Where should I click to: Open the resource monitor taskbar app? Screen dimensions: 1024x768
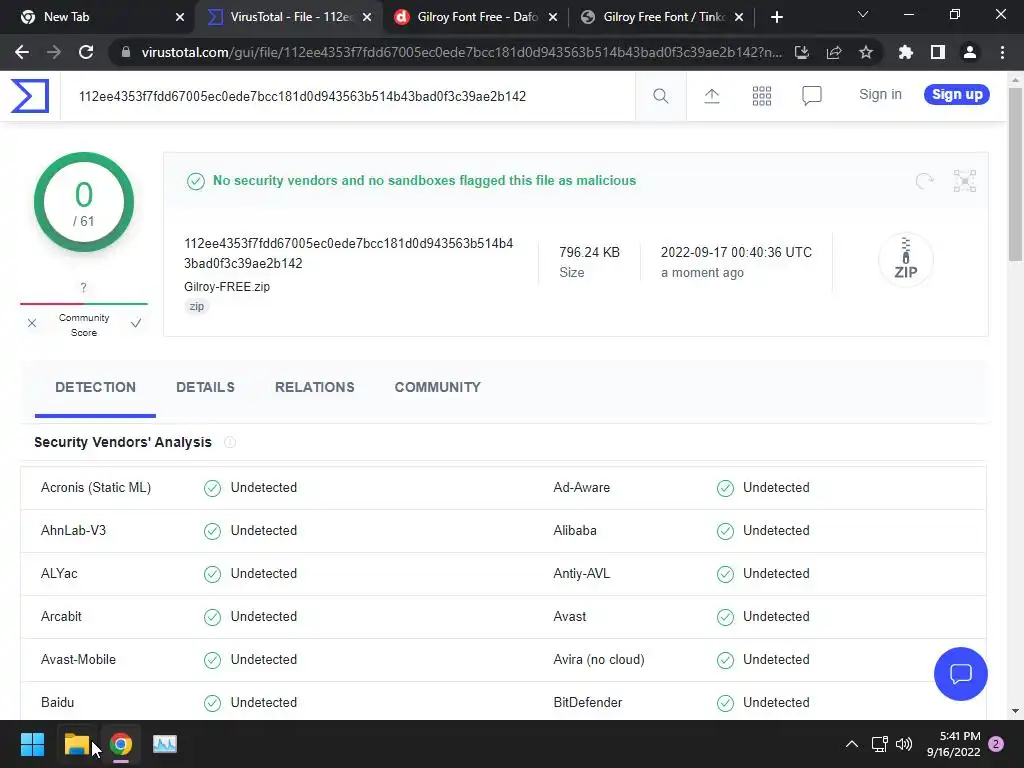click(165, 744)
